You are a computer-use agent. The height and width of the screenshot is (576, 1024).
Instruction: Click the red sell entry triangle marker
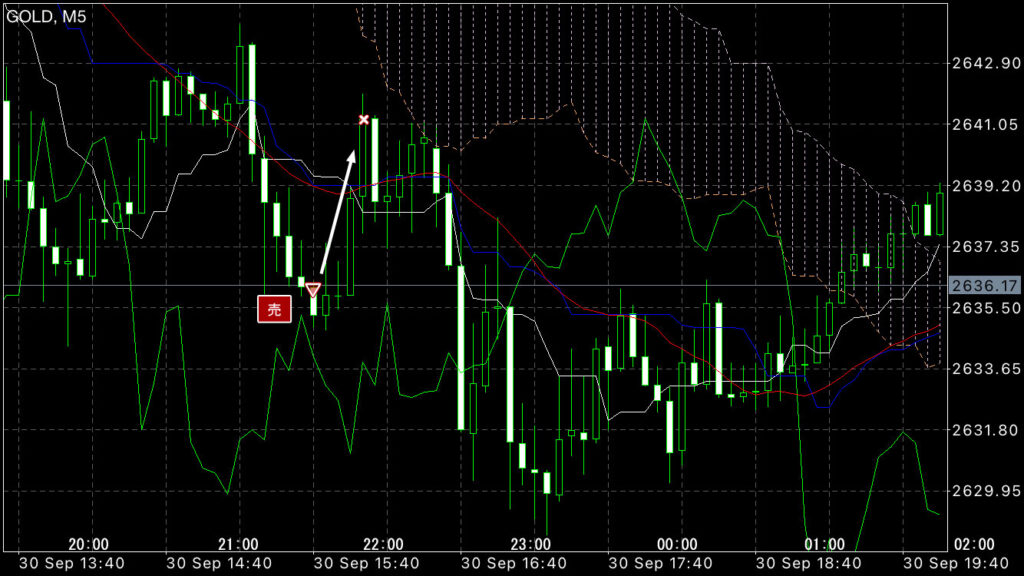click(x=313, y=289)
